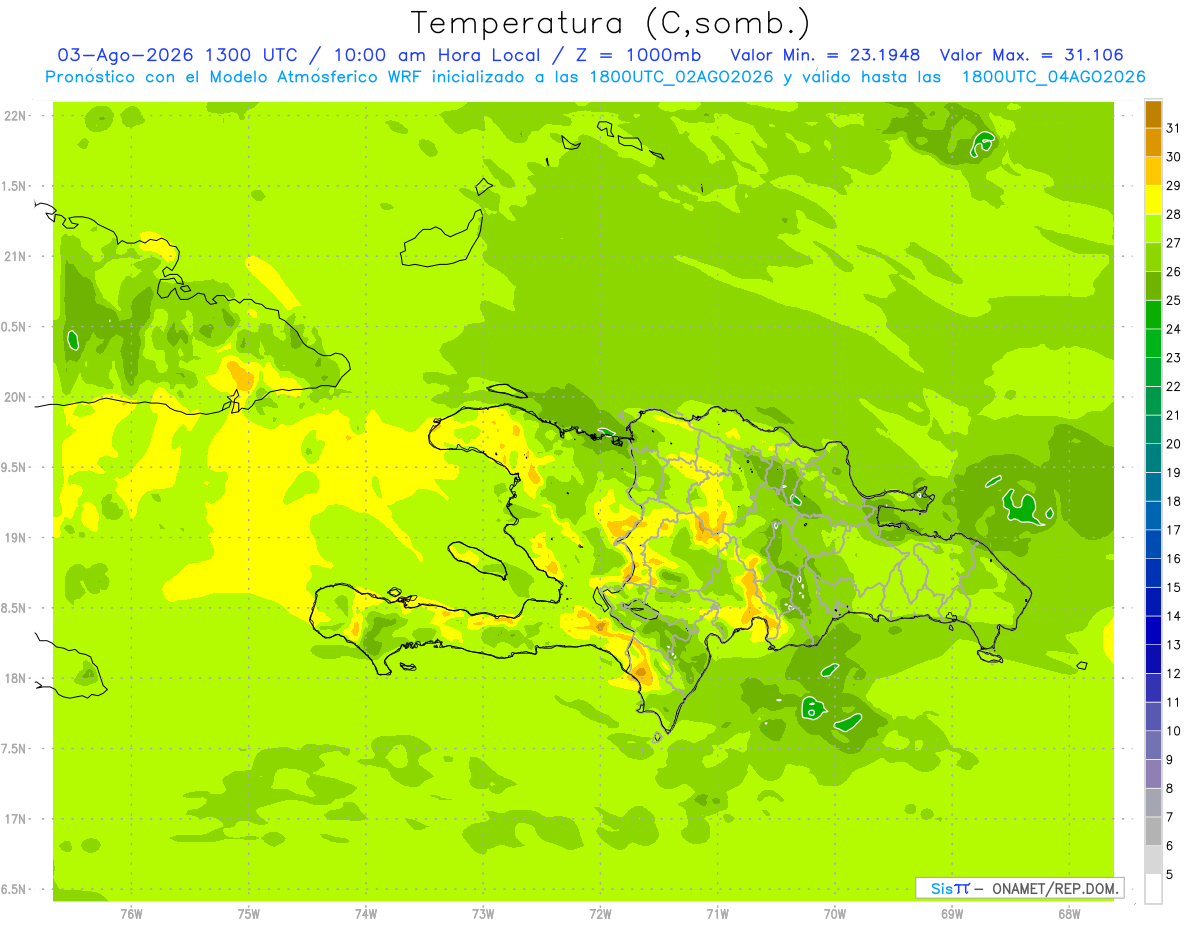The image size is (1200, 927).
Task: Click the color bar label "31"
Action: [1174, 127]
